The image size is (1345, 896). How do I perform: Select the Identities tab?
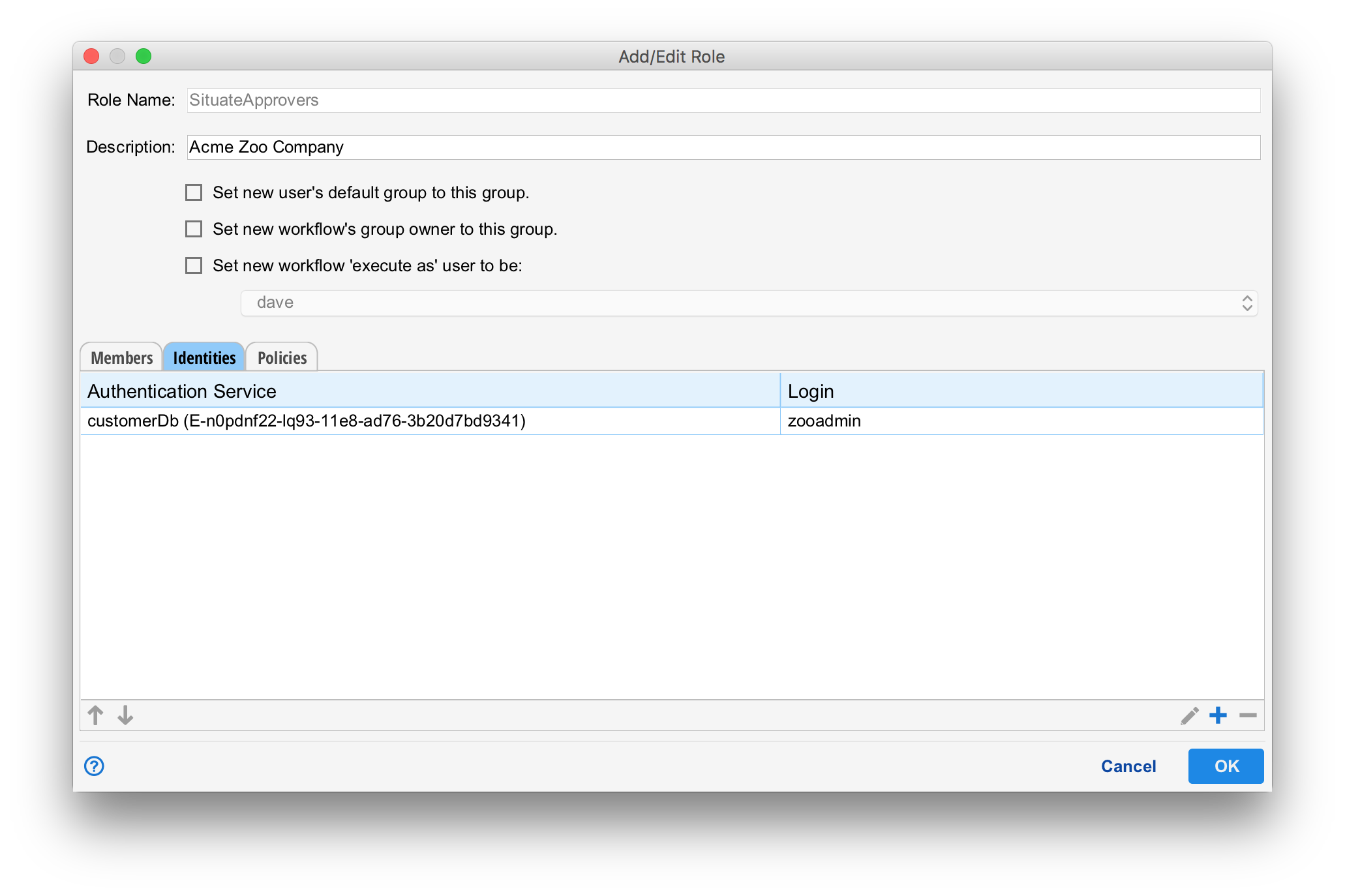click(204, 357)
